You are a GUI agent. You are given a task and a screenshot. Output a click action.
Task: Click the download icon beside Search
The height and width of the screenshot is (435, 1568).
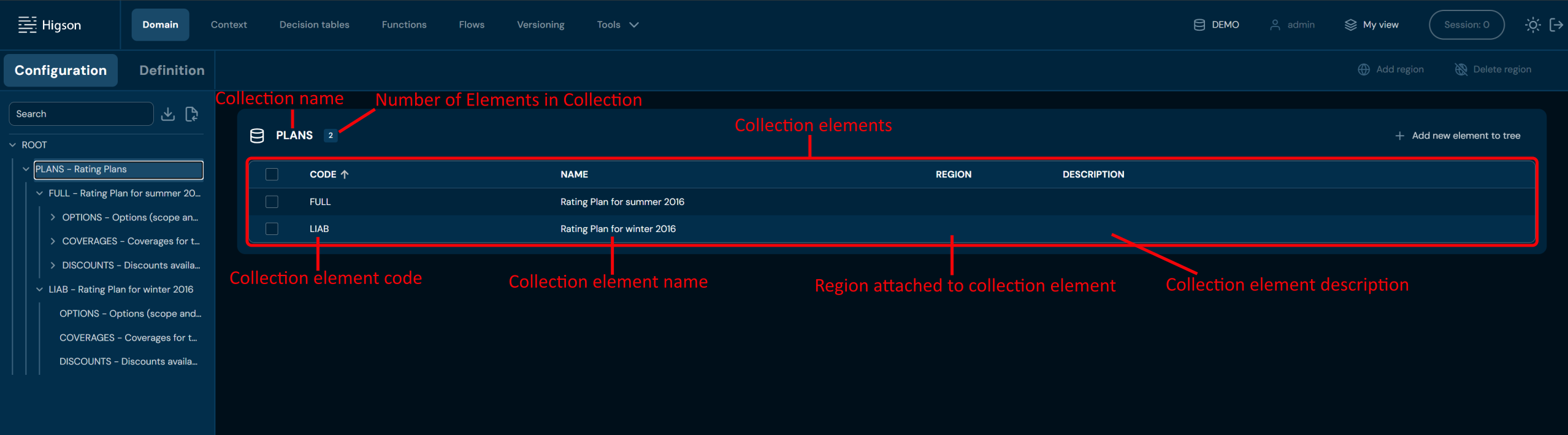(x=168, y=114)
